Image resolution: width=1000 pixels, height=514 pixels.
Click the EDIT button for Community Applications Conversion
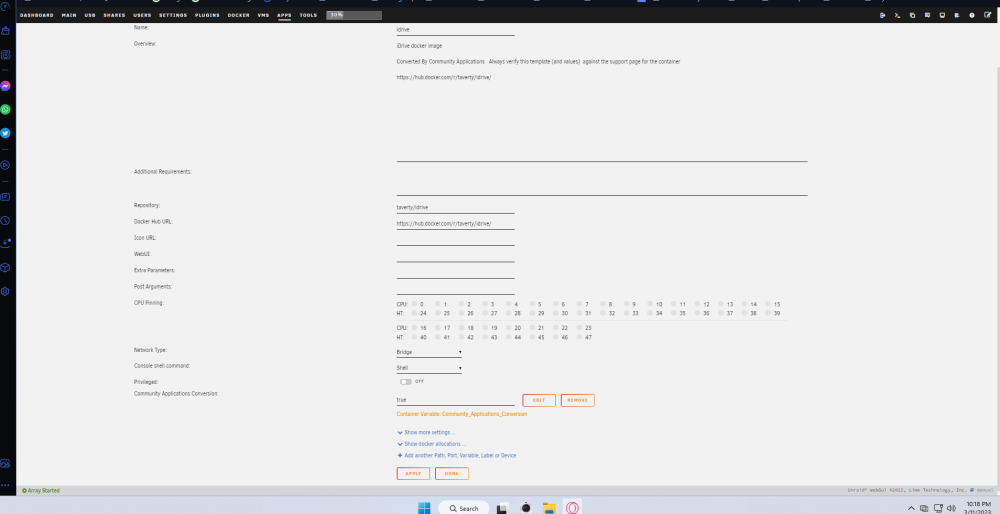click(539, 400)
